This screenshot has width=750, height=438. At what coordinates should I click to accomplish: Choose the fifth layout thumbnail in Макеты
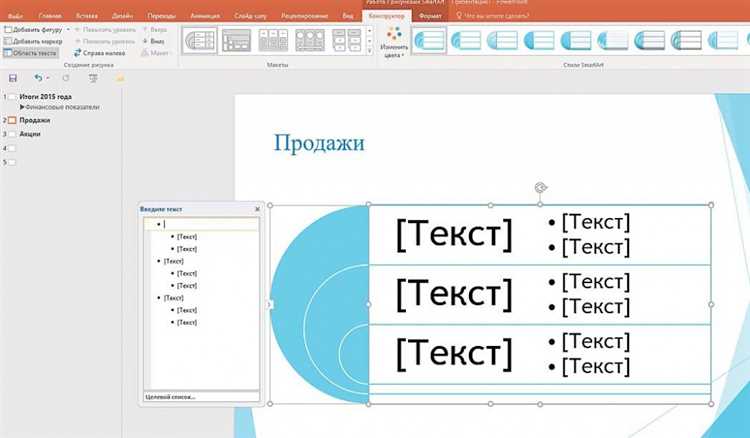[x=347, y=40]
